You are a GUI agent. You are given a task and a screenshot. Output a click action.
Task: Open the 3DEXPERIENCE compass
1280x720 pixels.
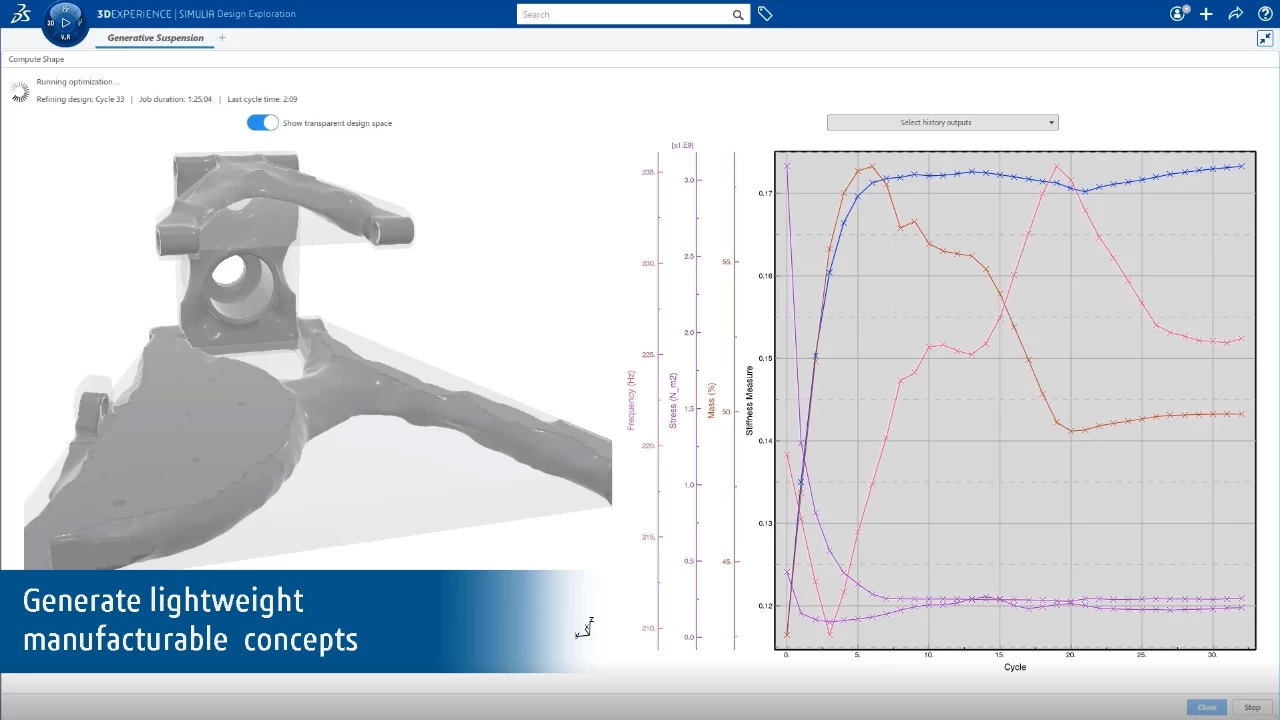[x=65, y=22]
